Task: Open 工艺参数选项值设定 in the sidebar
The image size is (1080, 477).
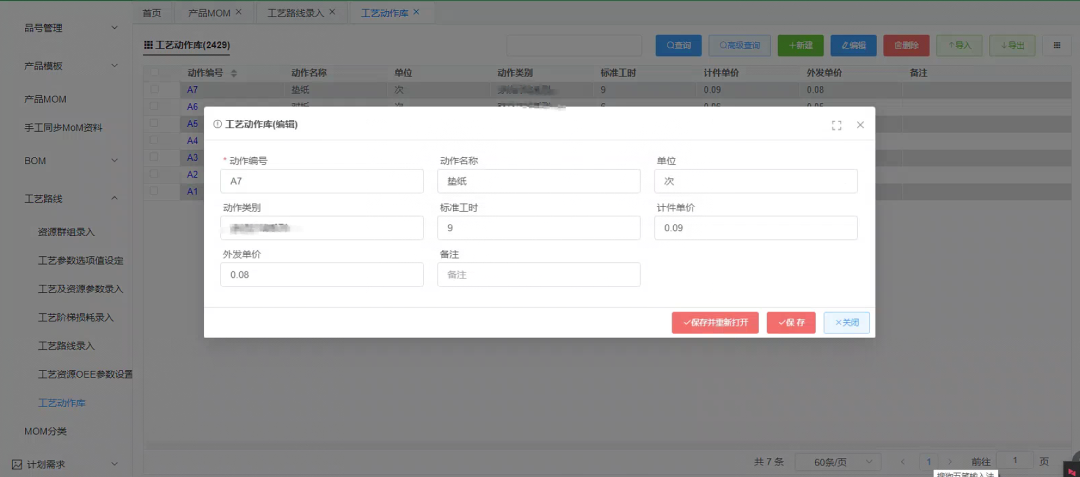Action: [81, 261]
